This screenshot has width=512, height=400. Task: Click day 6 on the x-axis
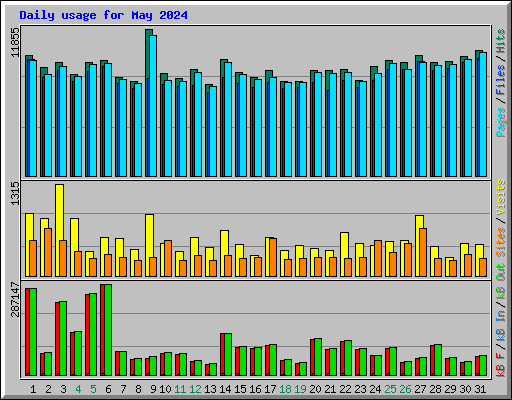tap(108, 389)
